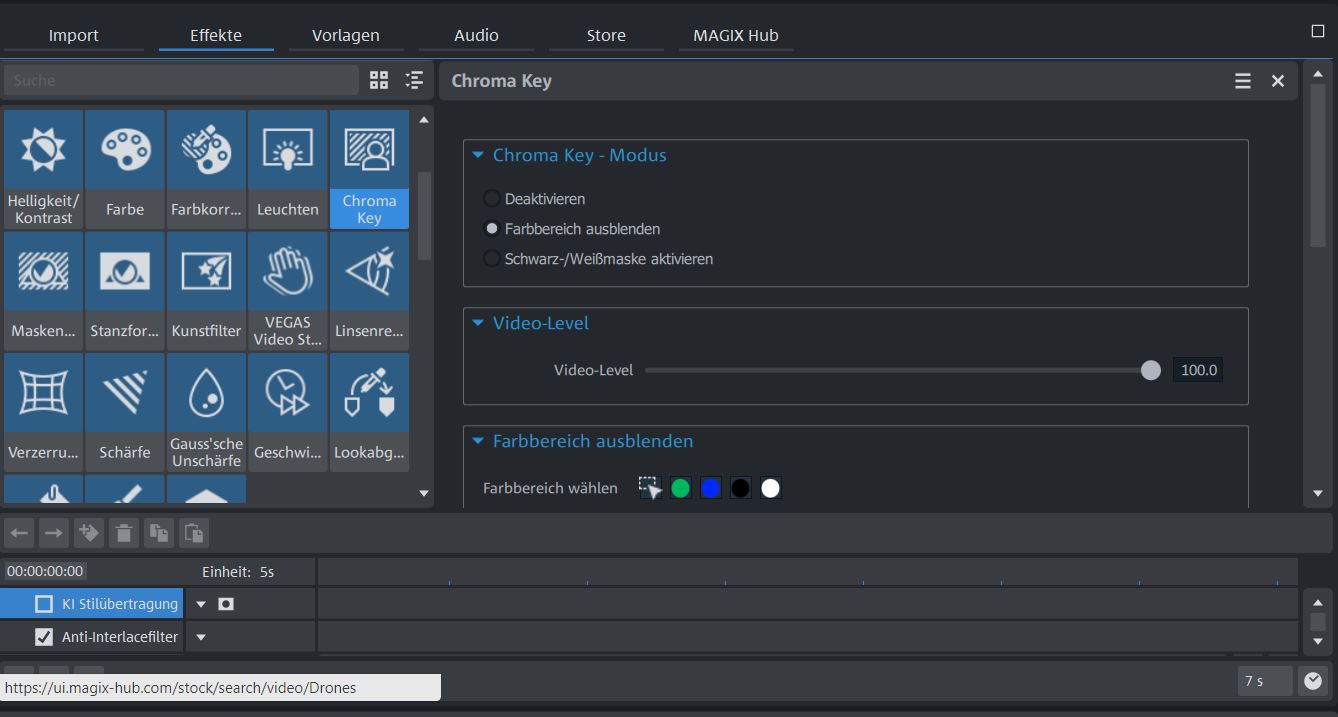
Task: Switch to the Vorlagen tab
Action: point(346,35)
